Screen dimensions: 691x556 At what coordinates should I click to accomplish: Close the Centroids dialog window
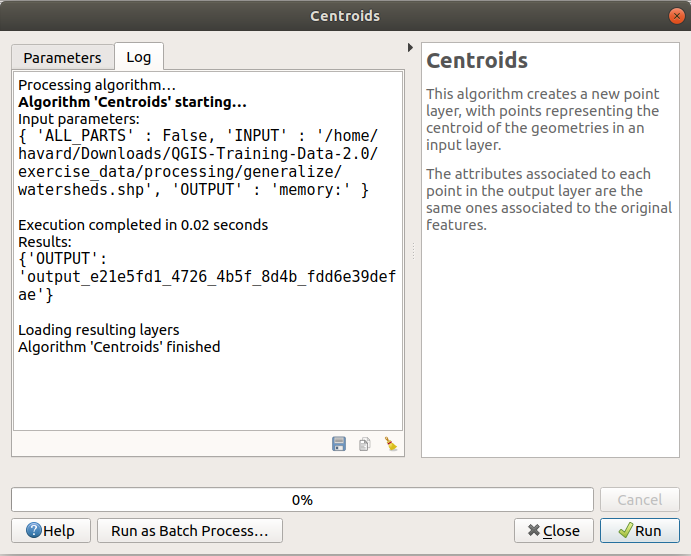673,16
